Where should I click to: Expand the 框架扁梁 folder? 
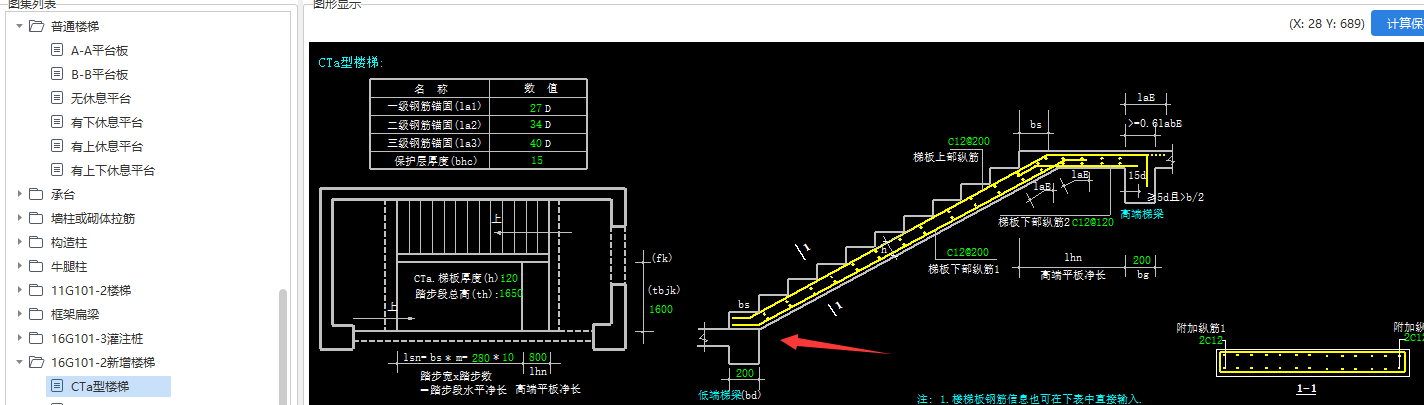pos(19,314)
